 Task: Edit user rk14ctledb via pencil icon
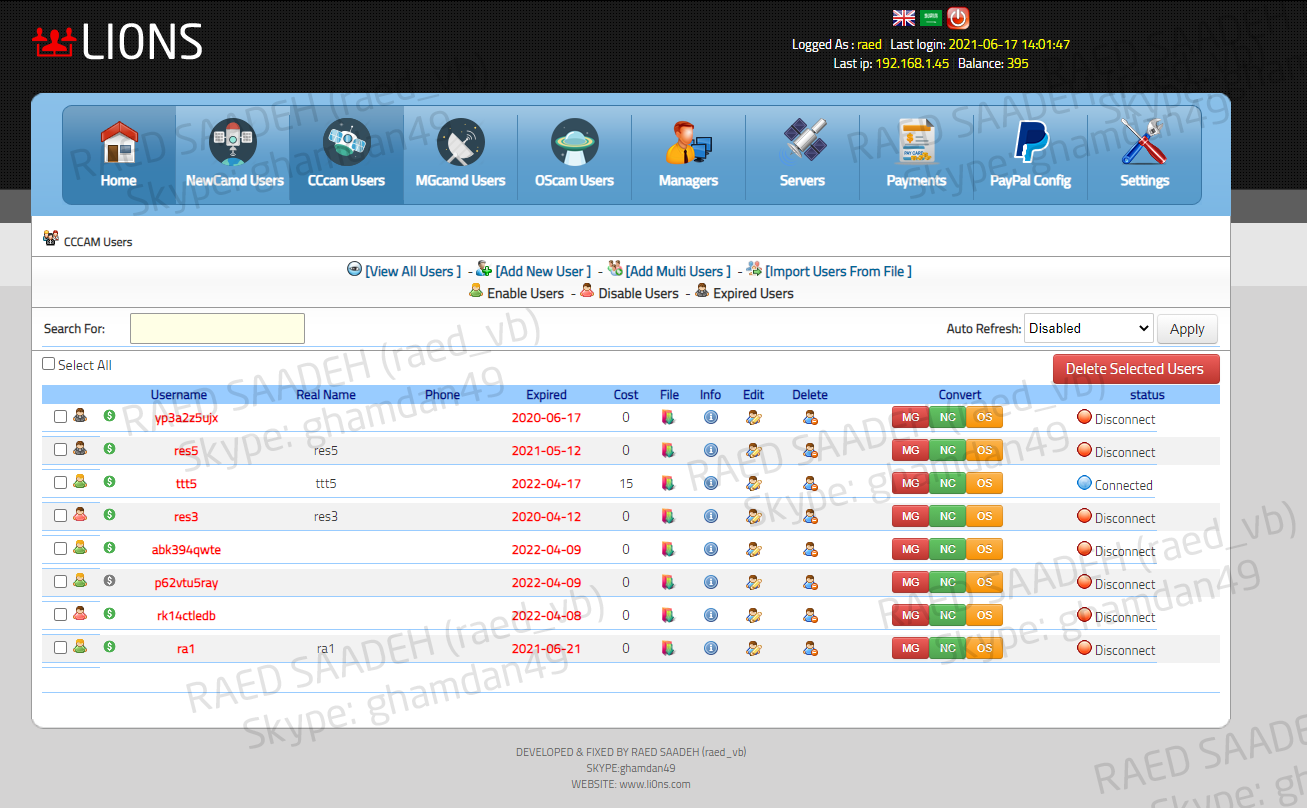pos(754,615)
